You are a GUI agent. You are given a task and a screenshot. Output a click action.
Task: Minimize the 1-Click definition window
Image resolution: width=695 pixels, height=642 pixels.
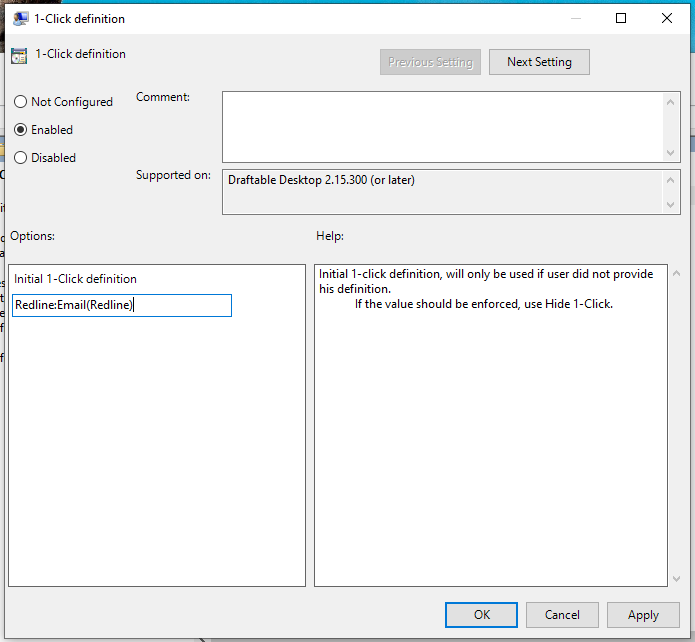tap(576, 18)
